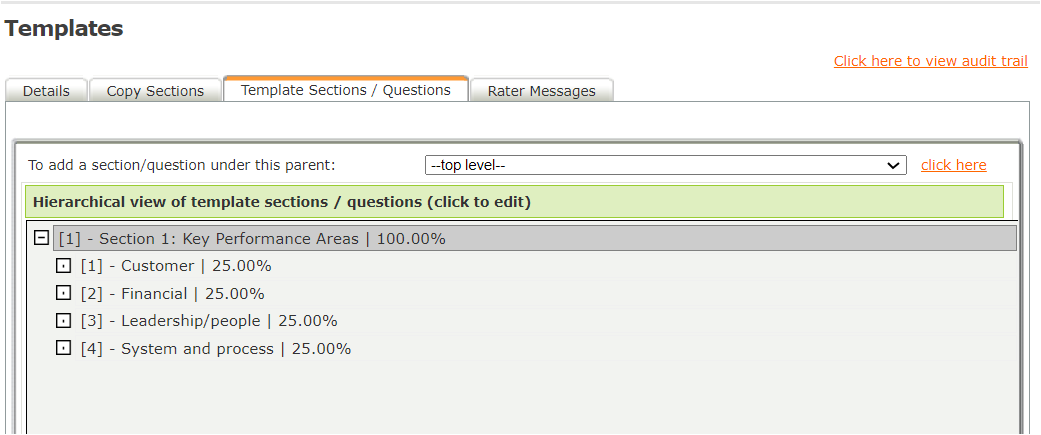This screenshot has height=435, width=1041.
Task: Expand the Leadership/people tree node
Action: pos(63,321)
